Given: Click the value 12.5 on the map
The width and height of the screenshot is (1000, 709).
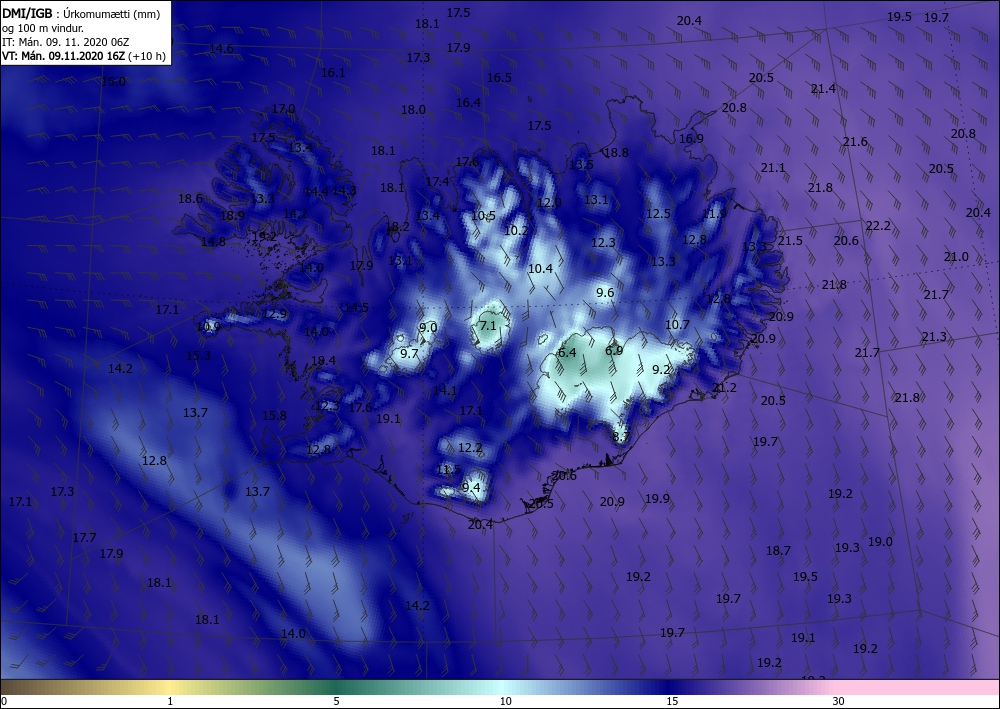Looking at the screenshot, I should tap(658, 214).
